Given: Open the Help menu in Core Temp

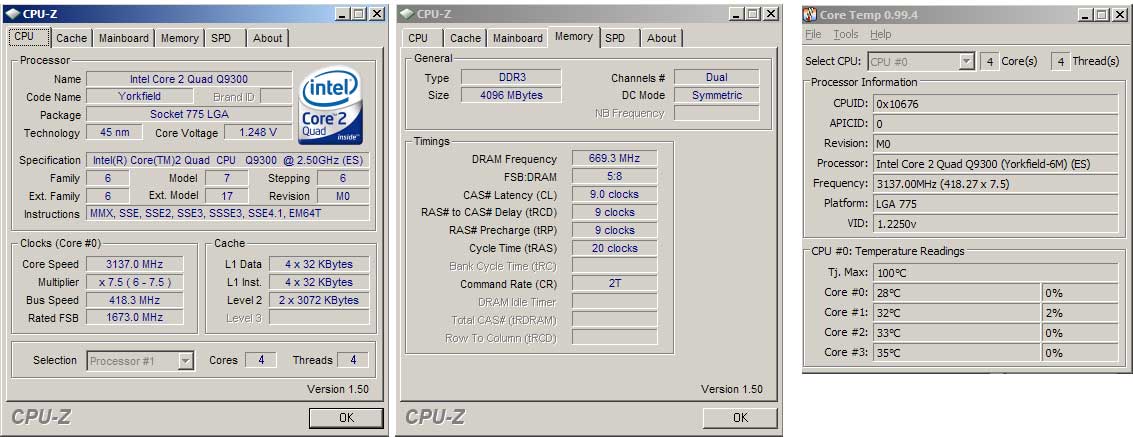Looking at the screenshot, I should (x=880, y=35).
